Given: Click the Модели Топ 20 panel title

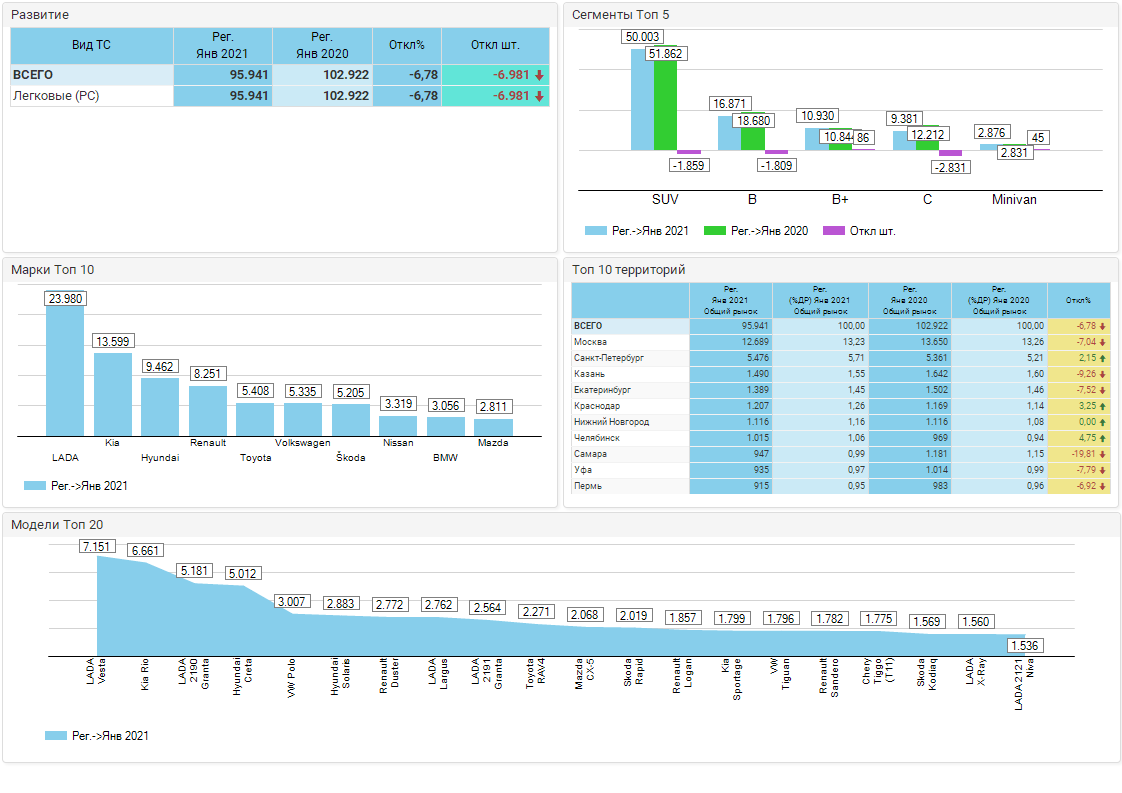Looking at the screenshot, I should pos(57,524).
